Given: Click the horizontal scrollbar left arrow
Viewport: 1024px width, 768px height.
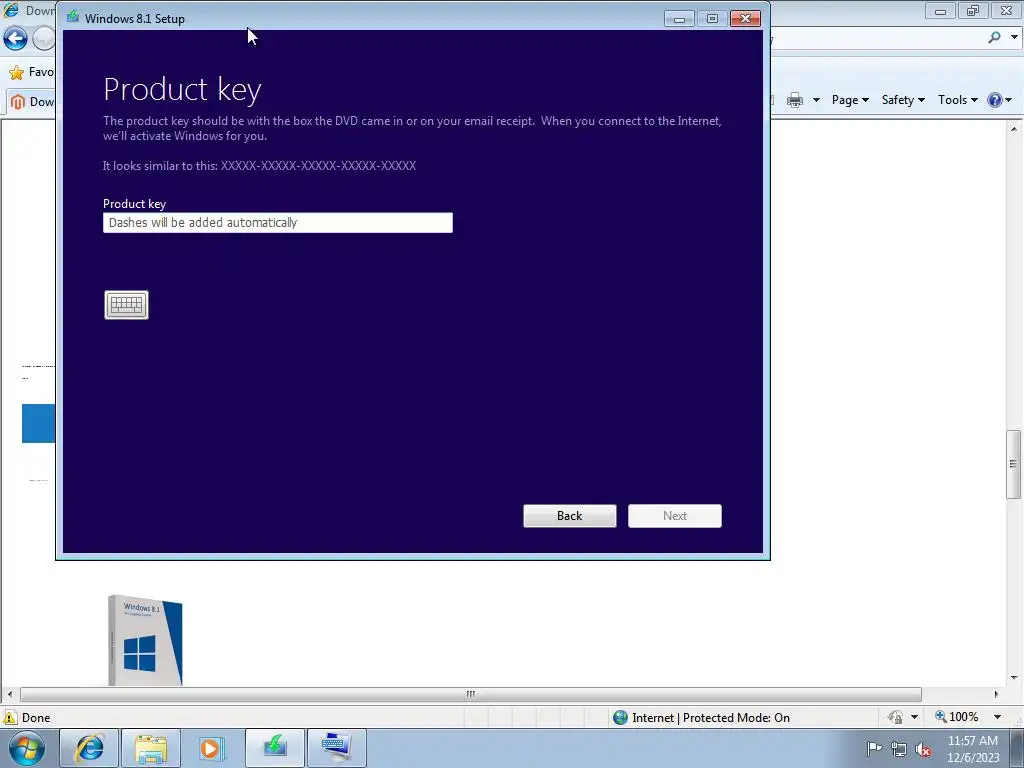Looking at the screenshot, I should pos(9,694).
